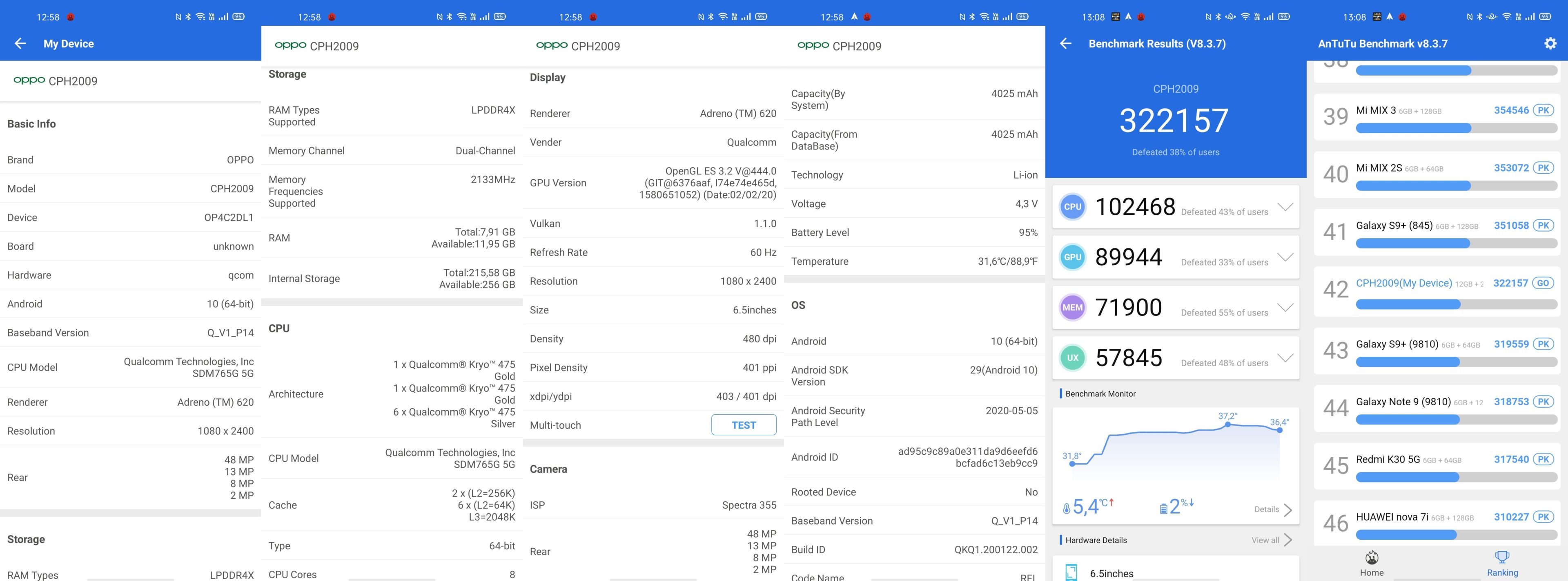Select the Device OP4C2DL1 value
Screen dimensions: 1568x581
tap(229, 217)
